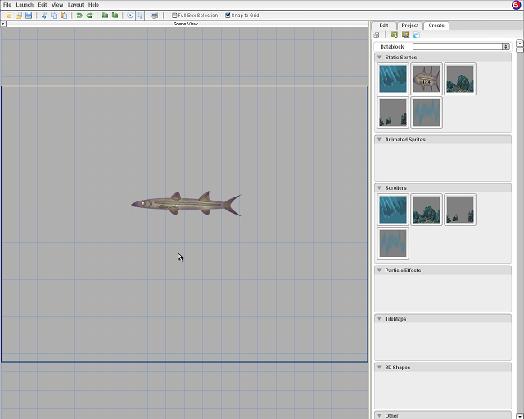The width and height of the screenshot is (524, 419).
Task: Collapse the Scrollers section
Action: tap(379, 188)
